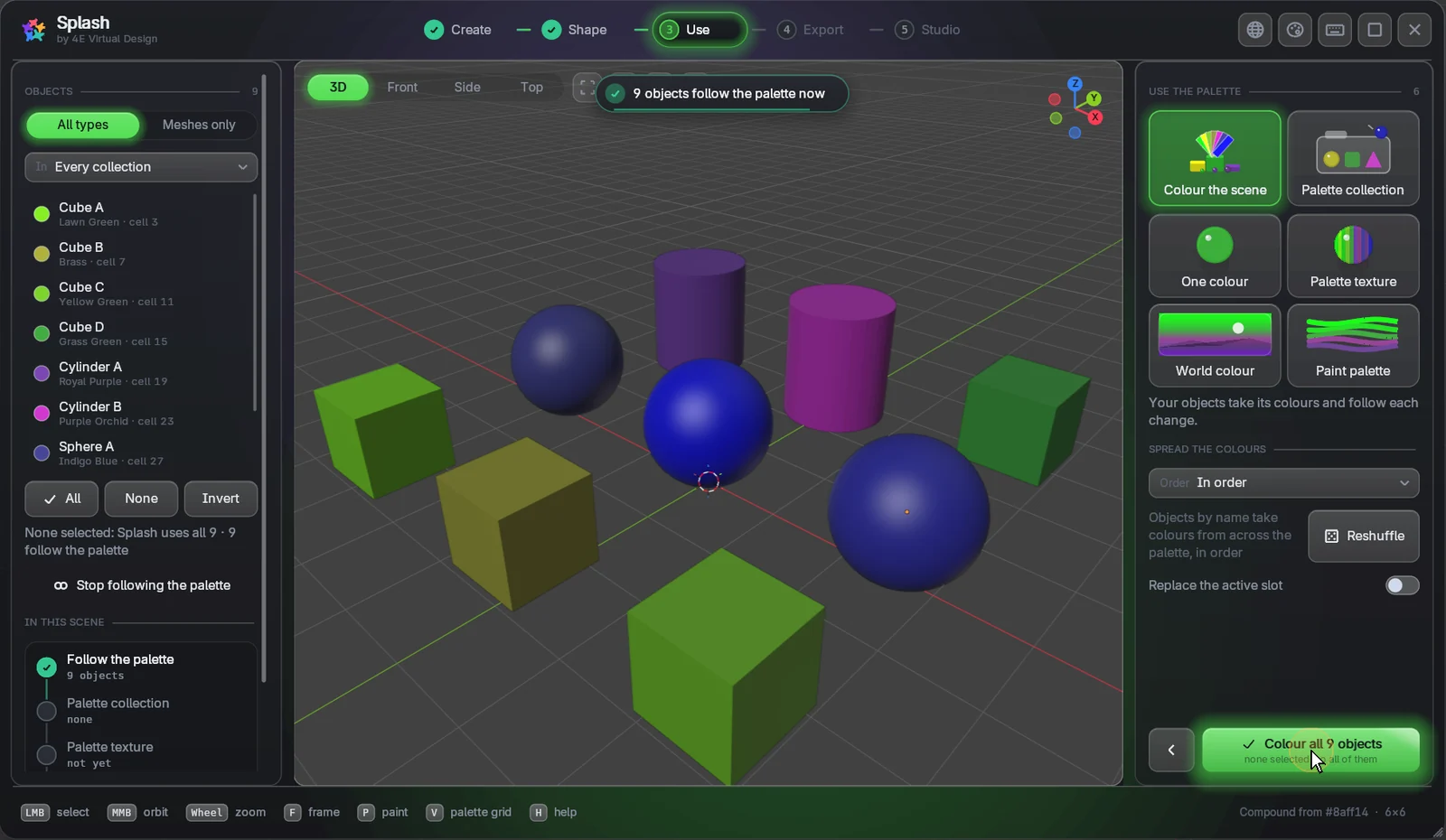The image size is (1446, 840).
Task: Click the Cube A lawn green swatch
Action: [x=42, y=214]
